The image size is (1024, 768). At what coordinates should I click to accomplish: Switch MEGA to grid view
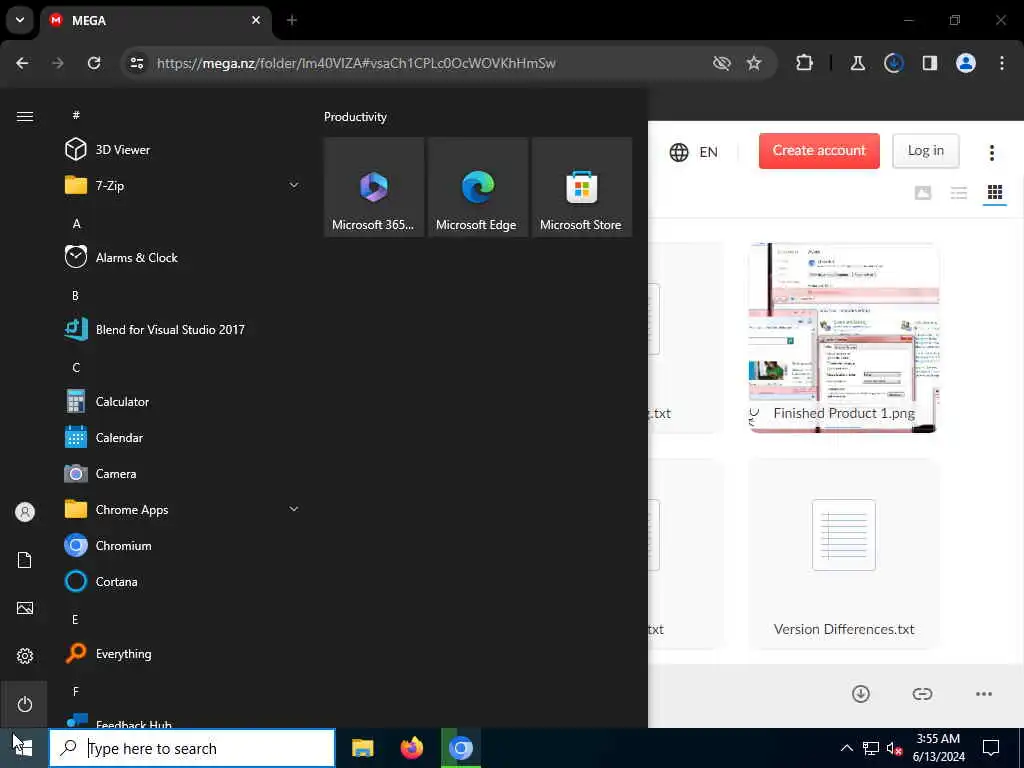[x=995, y=193]
